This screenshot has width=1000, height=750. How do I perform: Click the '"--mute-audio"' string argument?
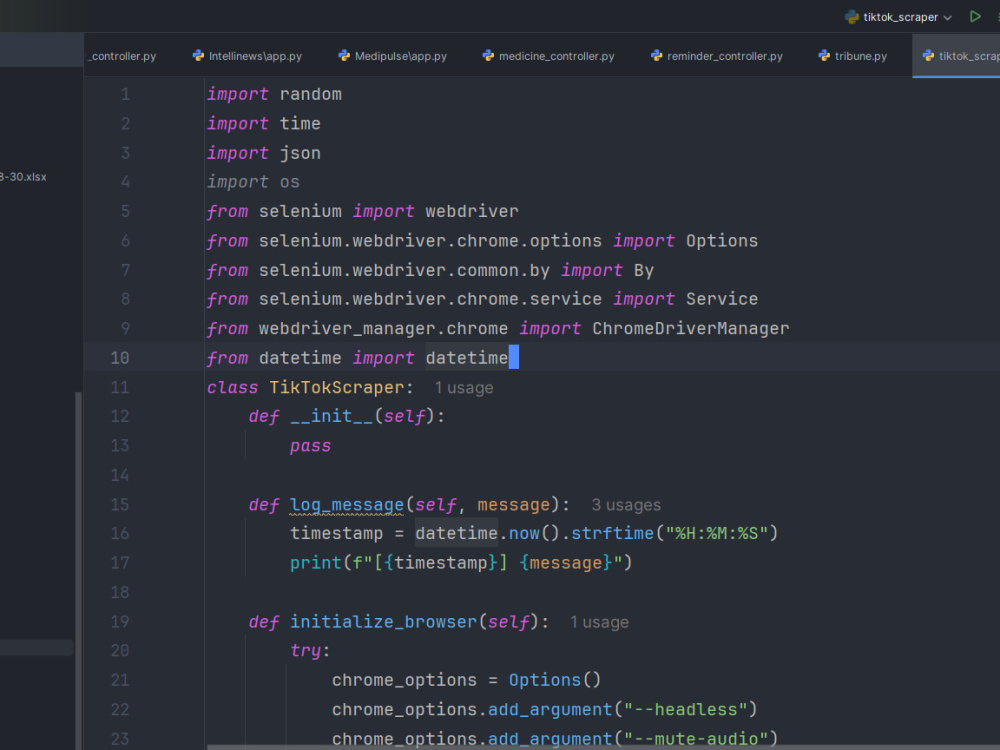click(695, 739)
